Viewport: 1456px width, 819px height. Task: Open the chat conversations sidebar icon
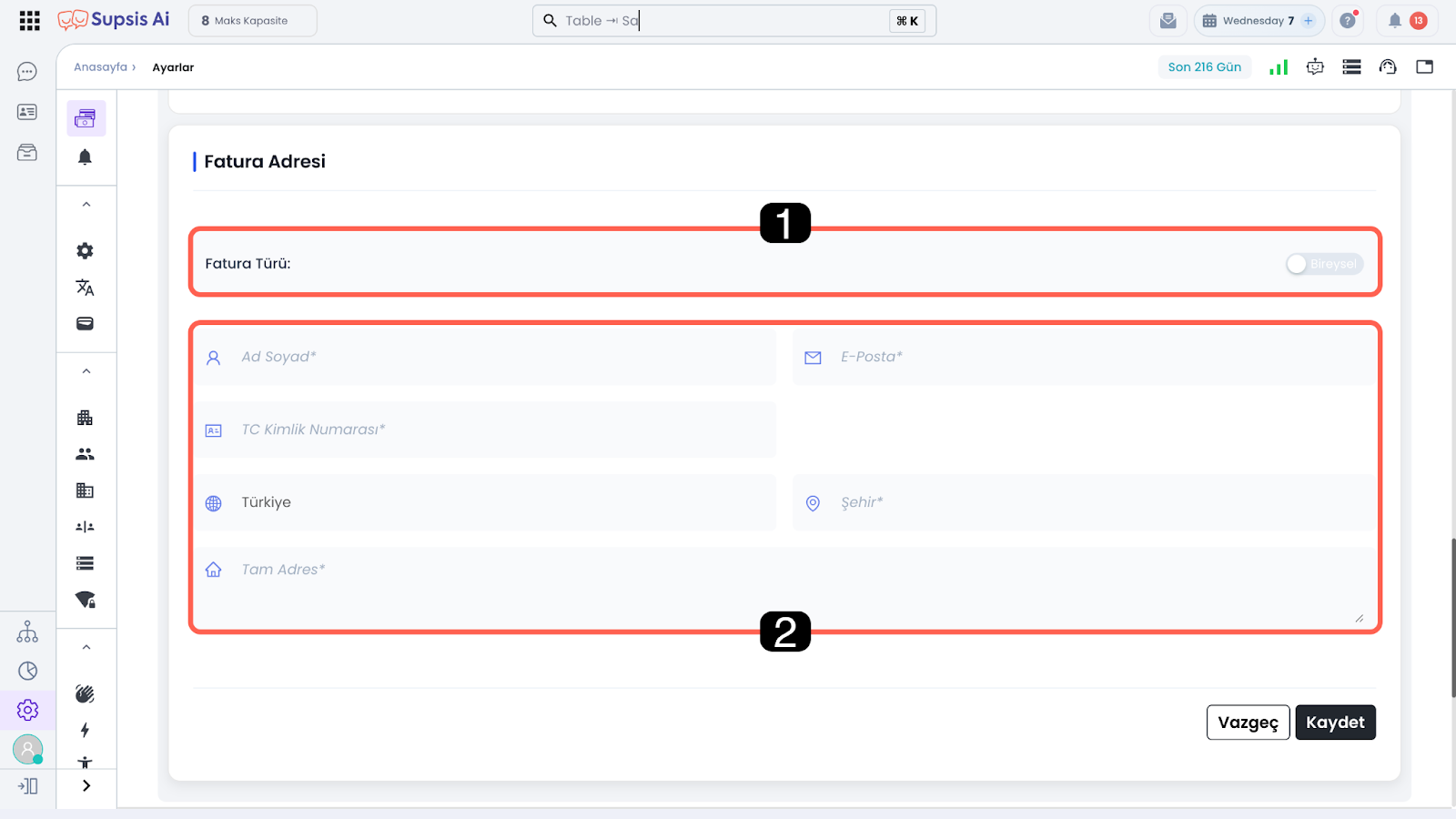click(27, 72)
